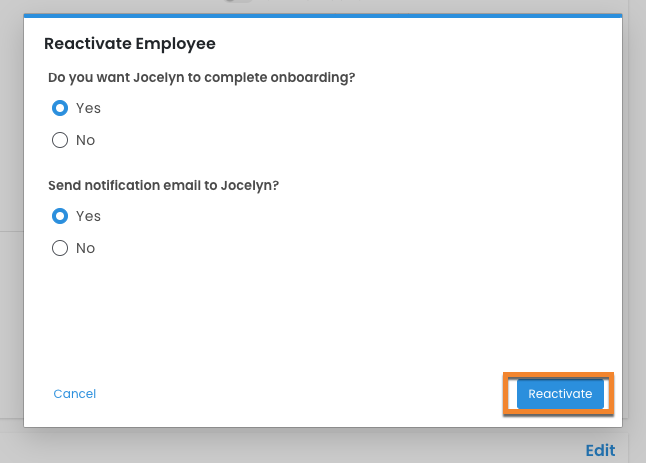Choose No radio for sending notification email

(60, 248)
